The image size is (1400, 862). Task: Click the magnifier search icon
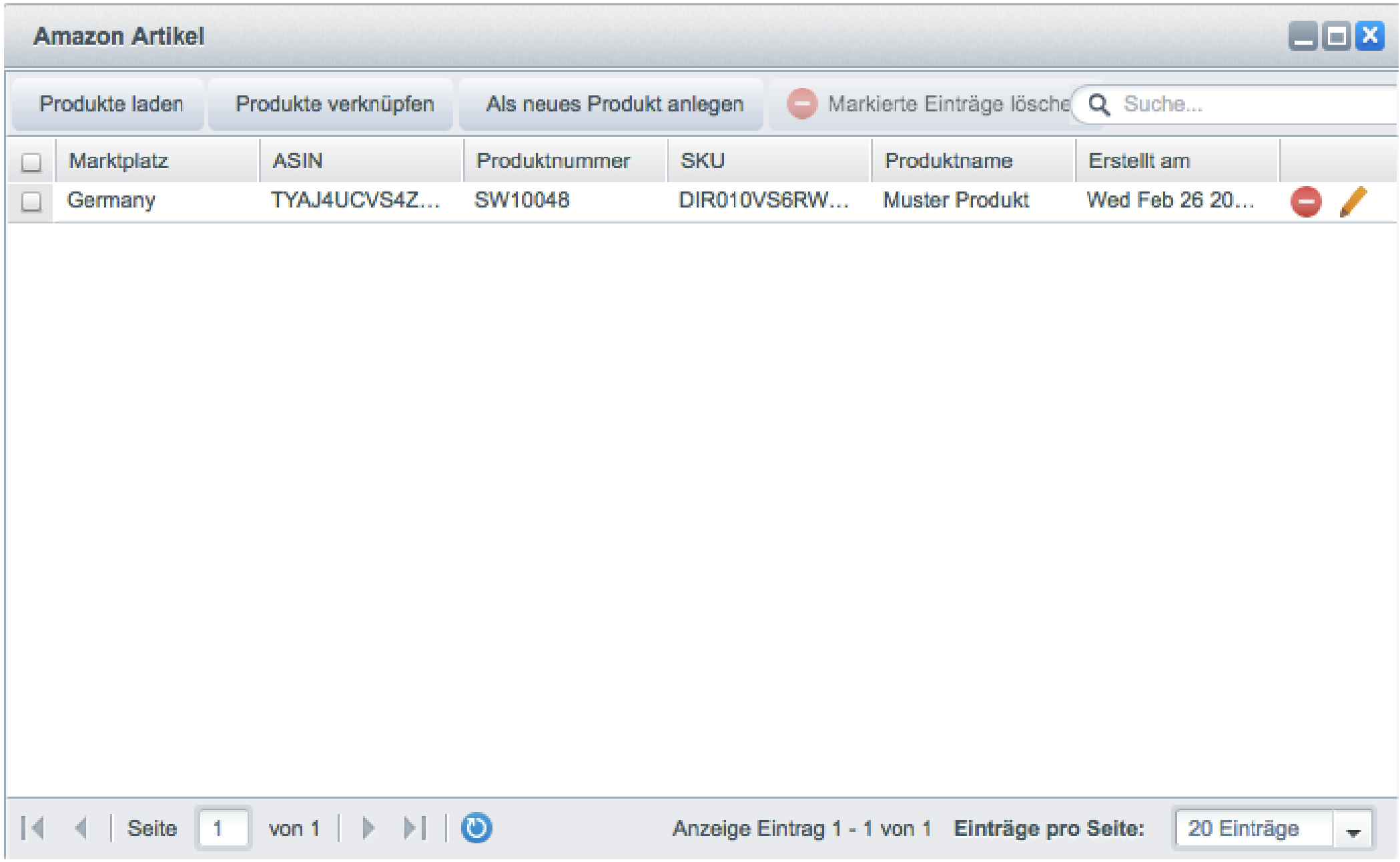point(1099,105)
